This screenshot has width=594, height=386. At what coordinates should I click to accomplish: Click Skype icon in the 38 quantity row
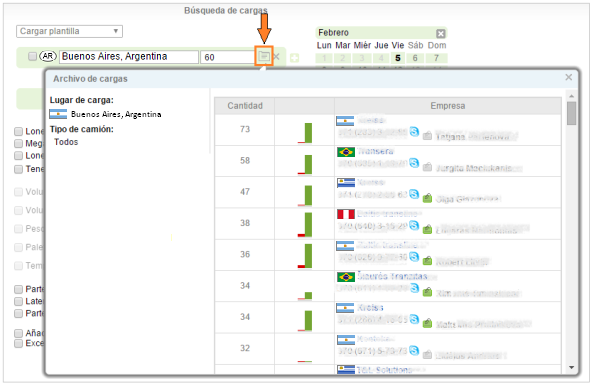tap(414, 225)
